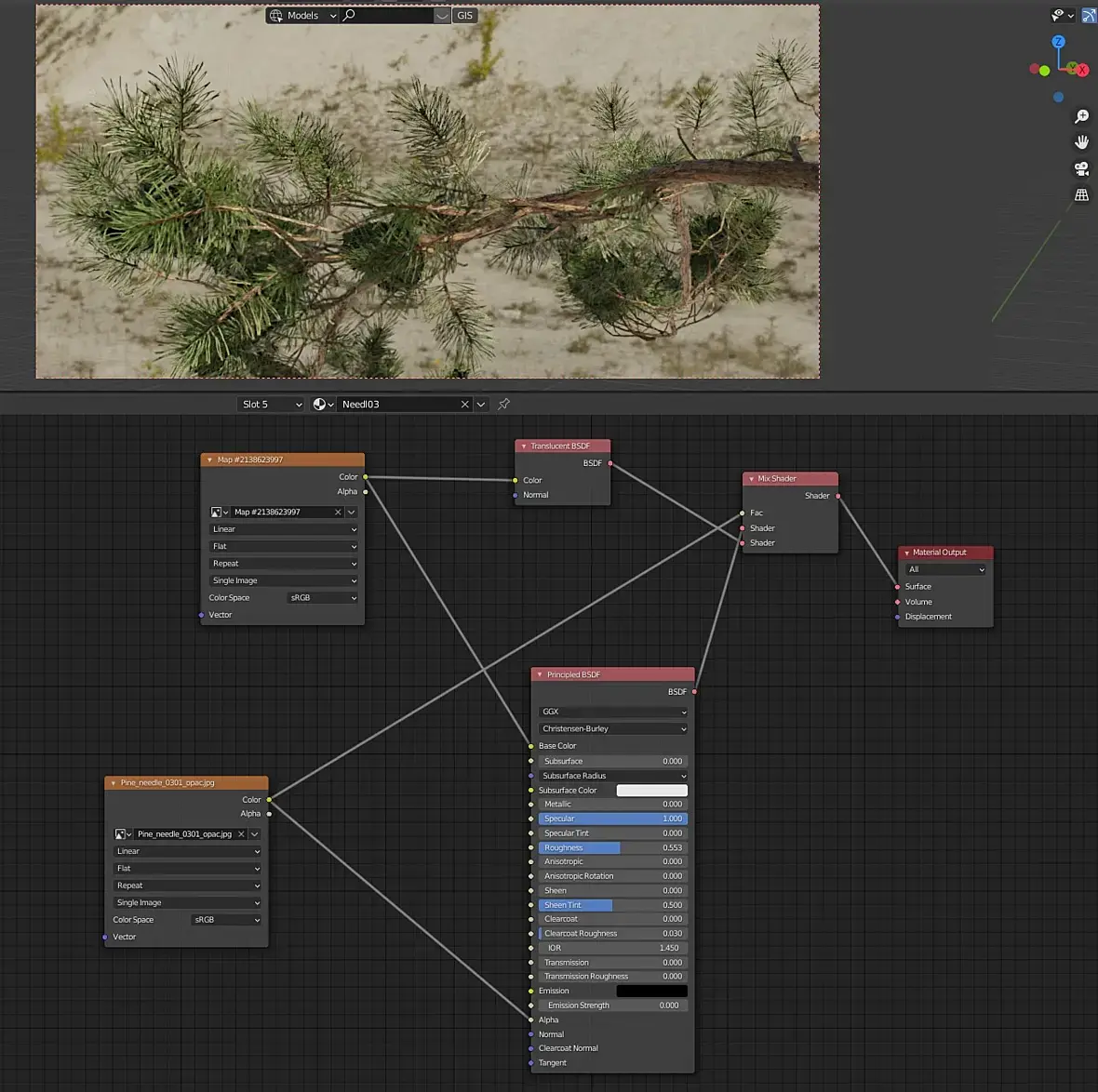Collapse the Material Output node

907,553
